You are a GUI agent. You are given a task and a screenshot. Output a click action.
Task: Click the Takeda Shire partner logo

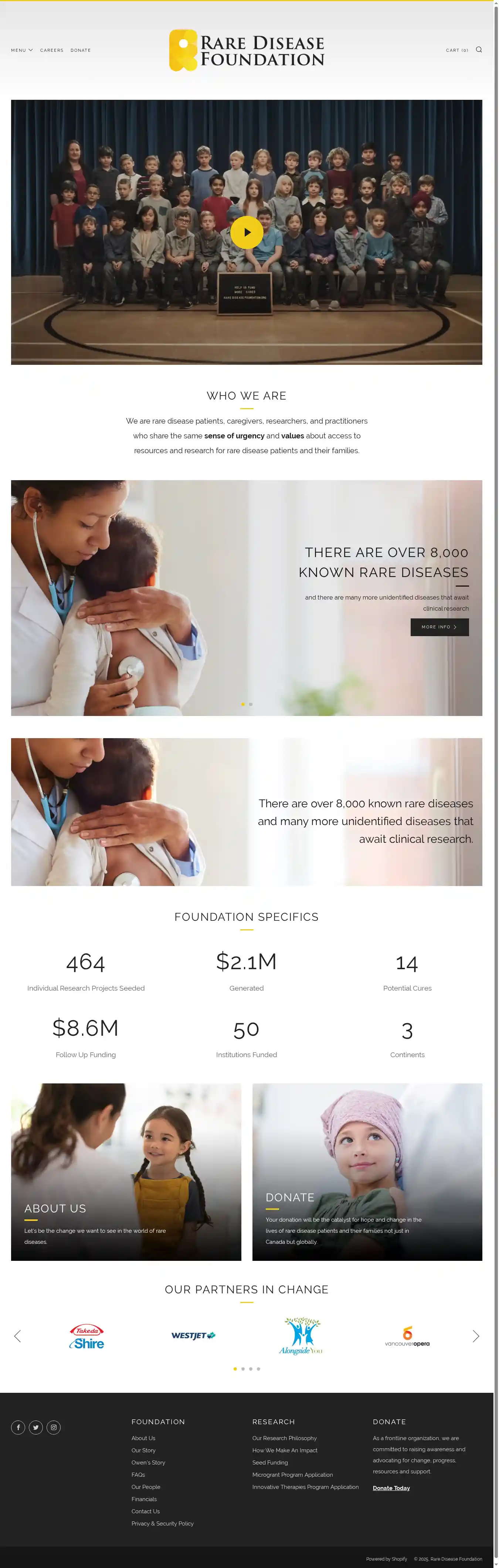[86, 1336]
